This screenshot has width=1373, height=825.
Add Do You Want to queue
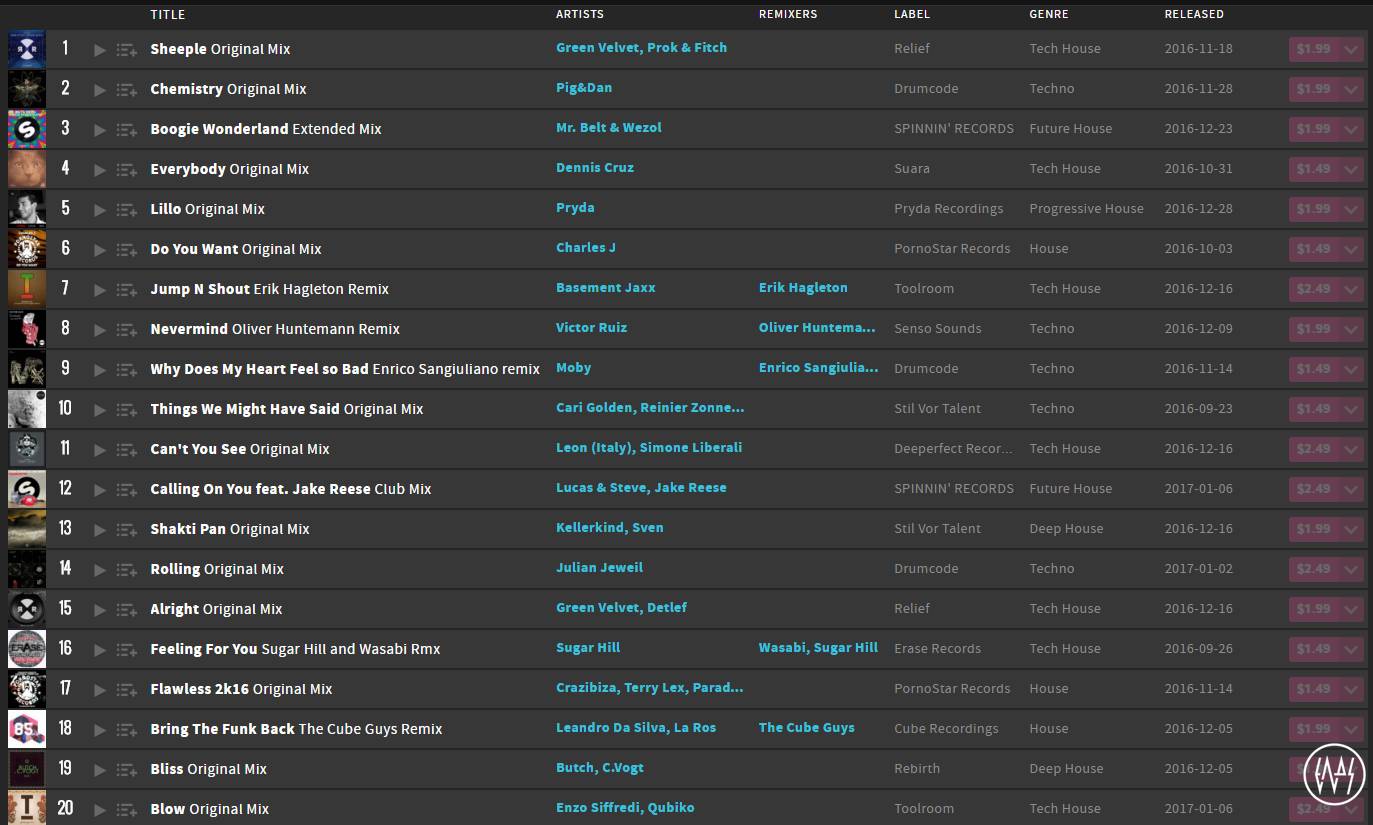point(127,249)
